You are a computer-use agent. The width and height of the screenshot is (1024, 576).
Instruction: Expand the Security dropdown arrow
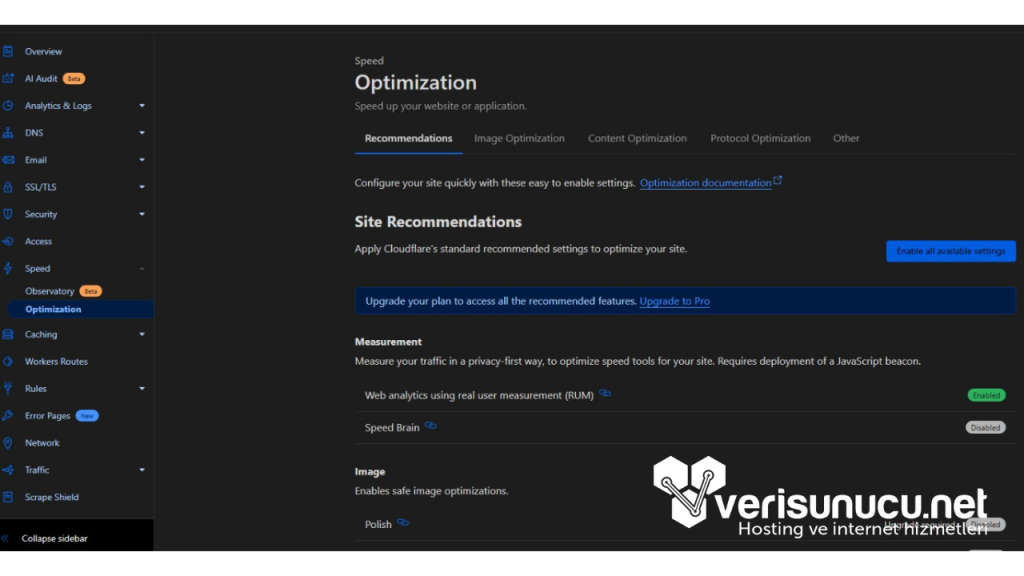point(142,214)
